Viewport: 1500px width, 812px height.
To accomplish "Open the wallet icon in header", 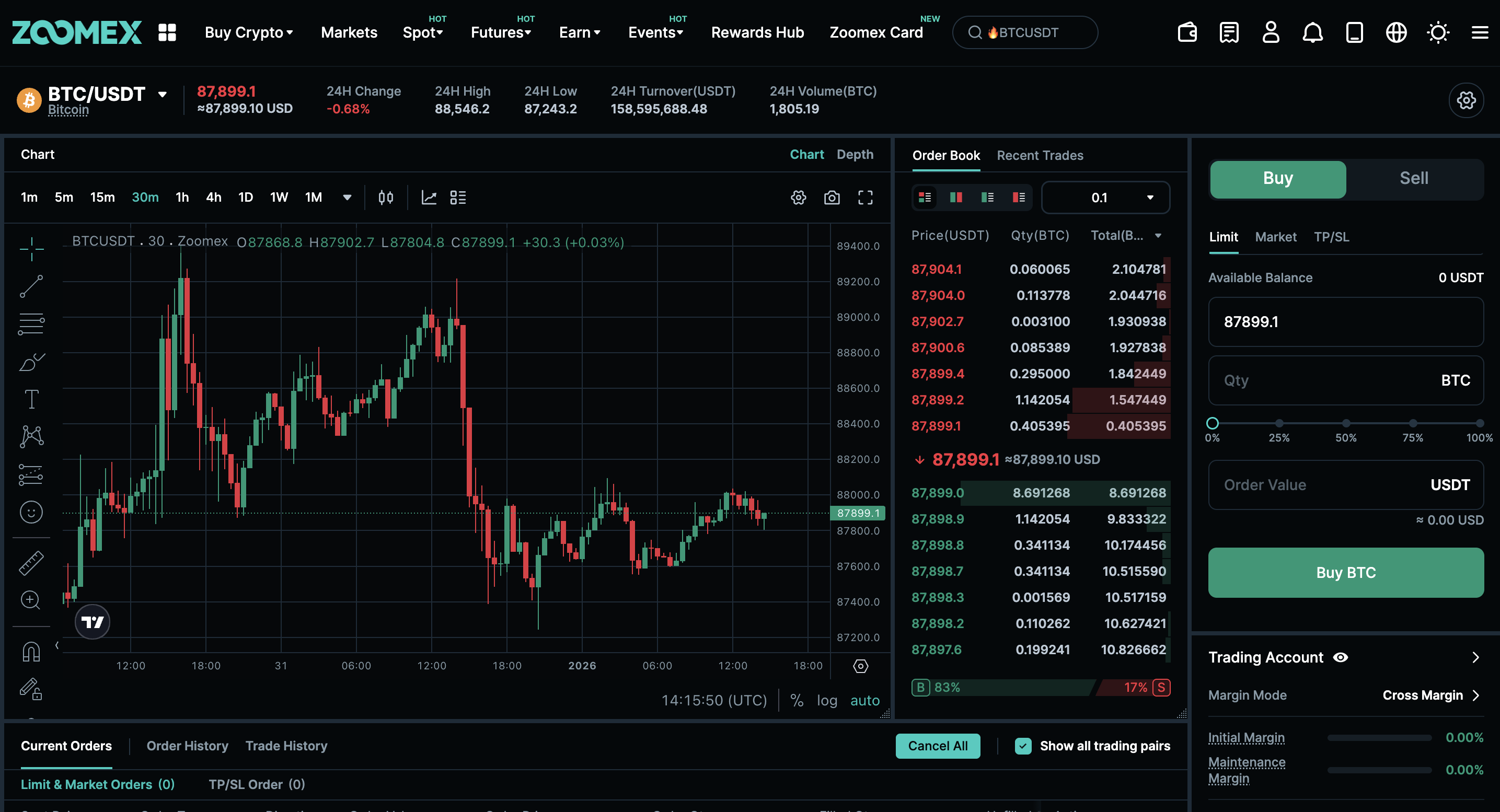I will [x=1187, y=32].
